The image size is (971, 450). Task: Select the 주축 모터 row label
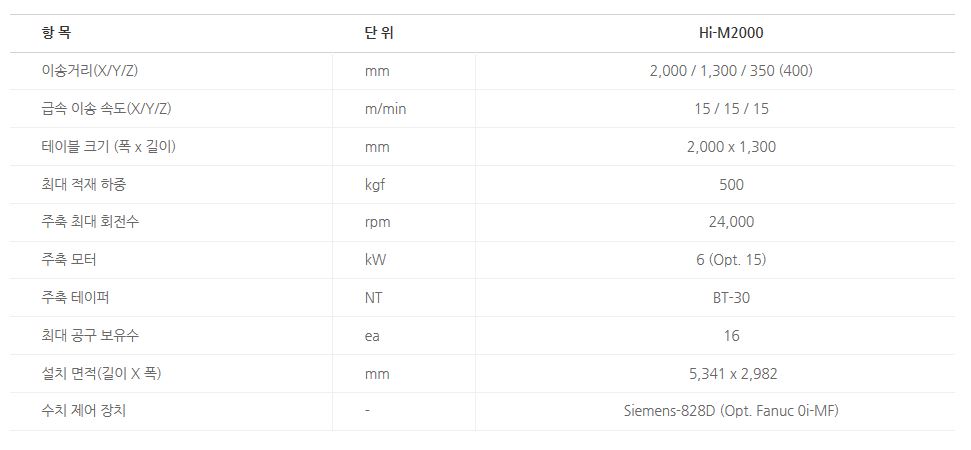tap(69, 260)
